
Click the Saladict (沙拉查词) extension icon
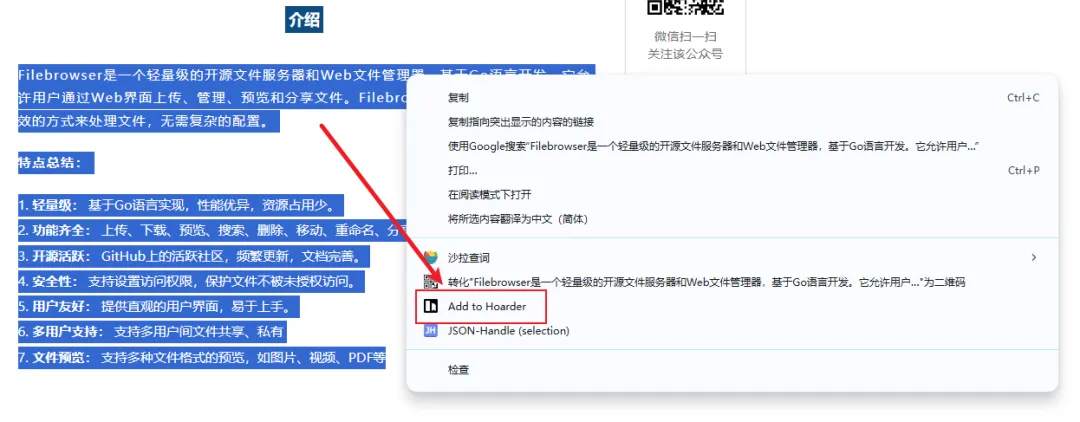pos(431,257)
